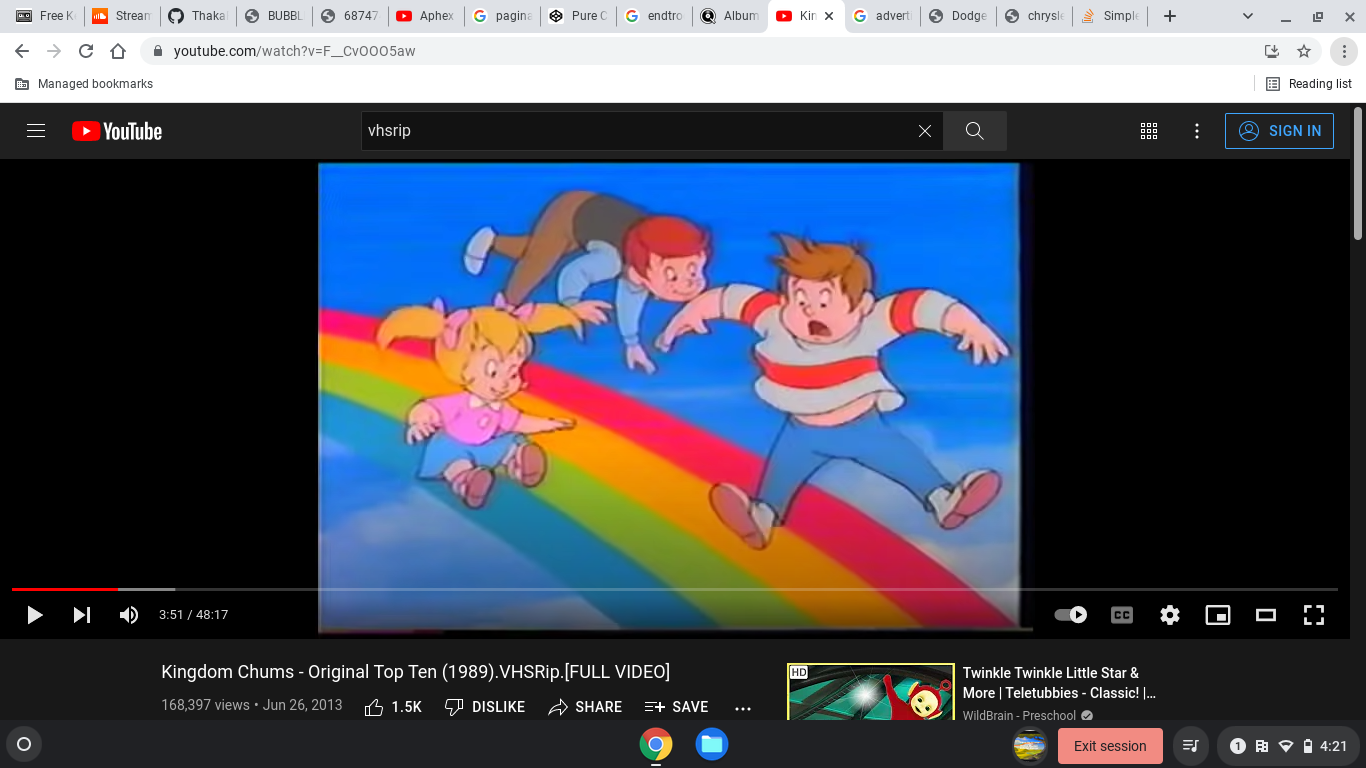Viewport: 1366px width, 768px height.
Task: Switch to theater mode
Action: pos(1266,615)
